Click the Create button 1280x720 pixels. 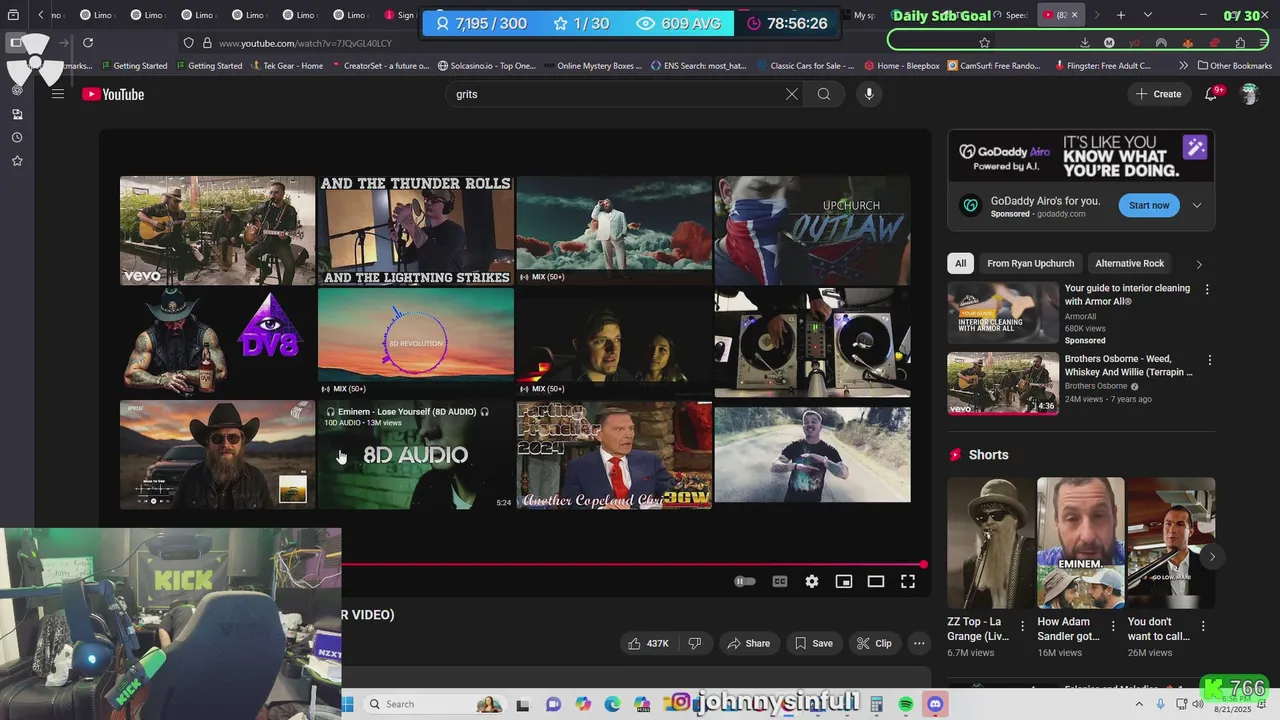[x=1159, y=94]
